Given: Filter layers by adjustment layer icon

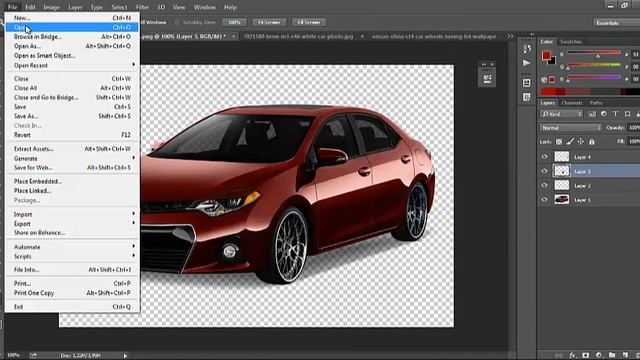Looking at the screenshot, I should [604, 114].
